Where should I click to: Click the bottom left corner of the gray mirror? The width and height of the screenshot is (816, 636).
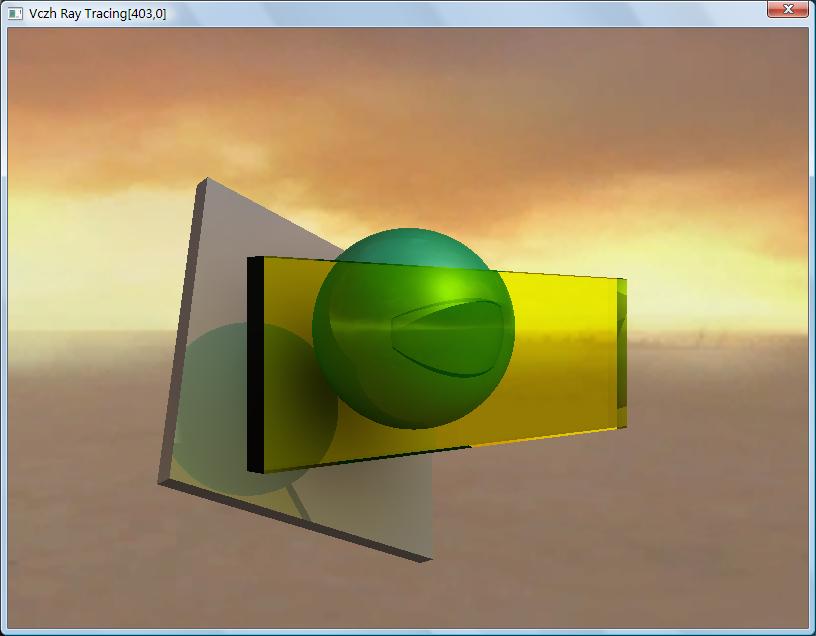(163, 482)
